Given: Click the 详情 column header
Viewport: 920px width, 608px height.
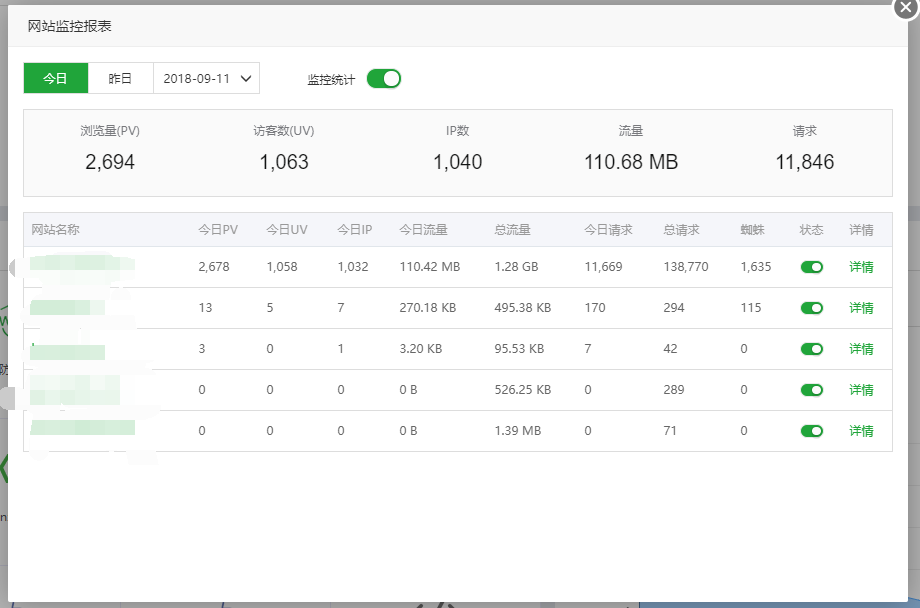Looking at the screenshot, I should (861, 229).
